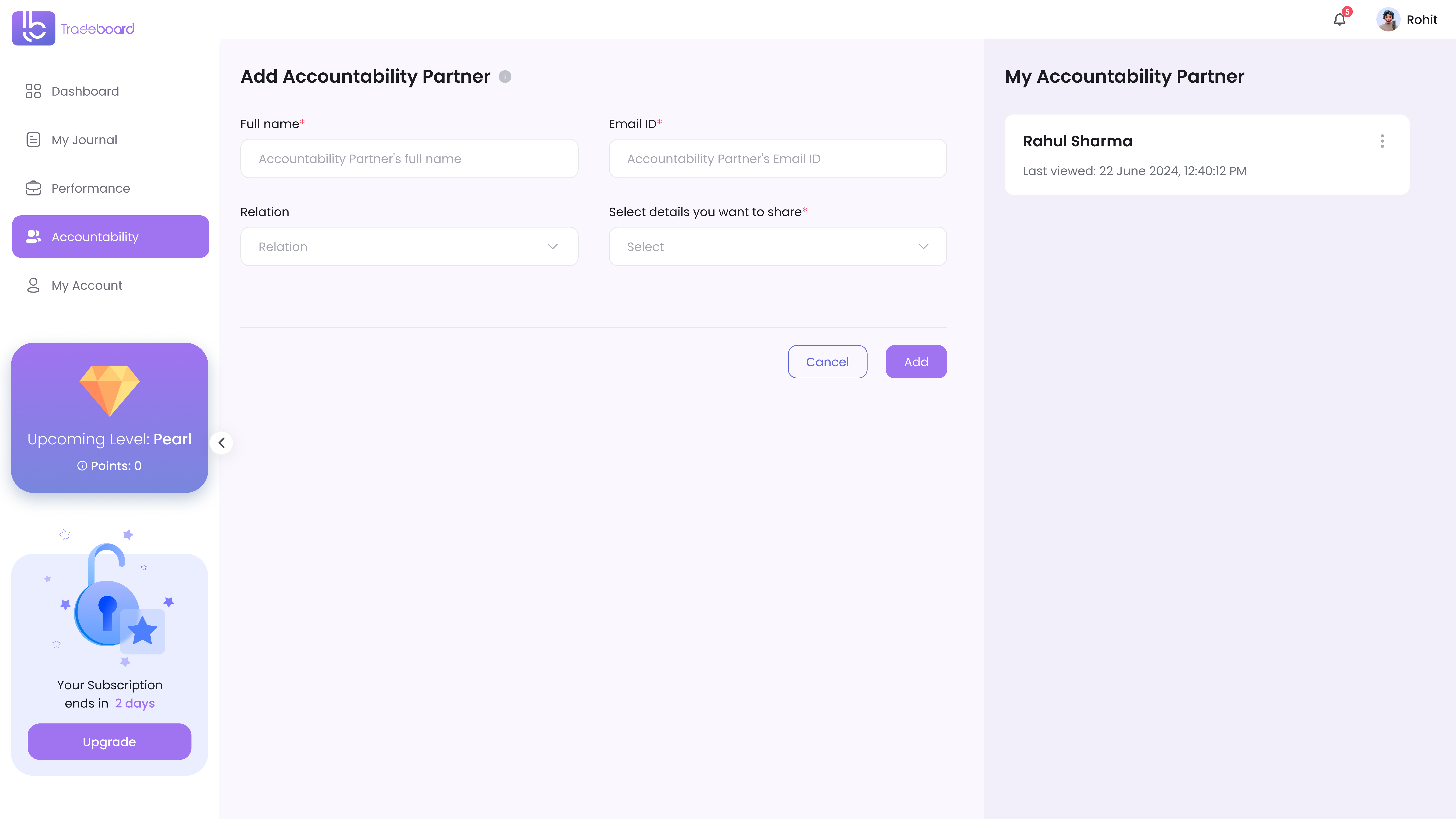Click the Dashboard grid icon

(33, 91)
